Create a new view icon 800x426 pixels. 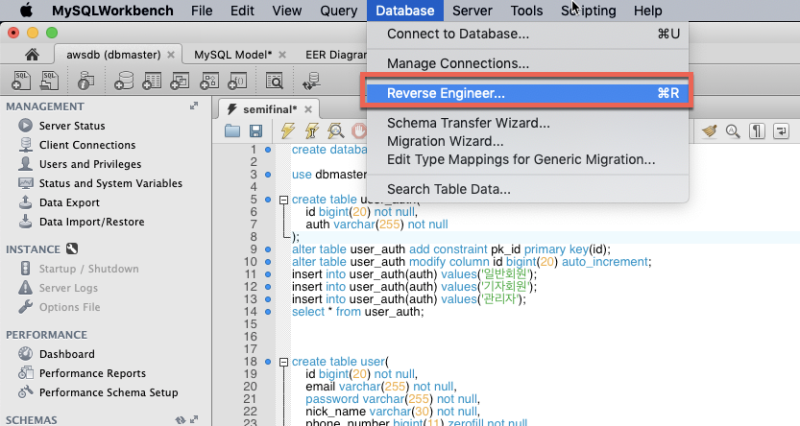pos(180,81)
